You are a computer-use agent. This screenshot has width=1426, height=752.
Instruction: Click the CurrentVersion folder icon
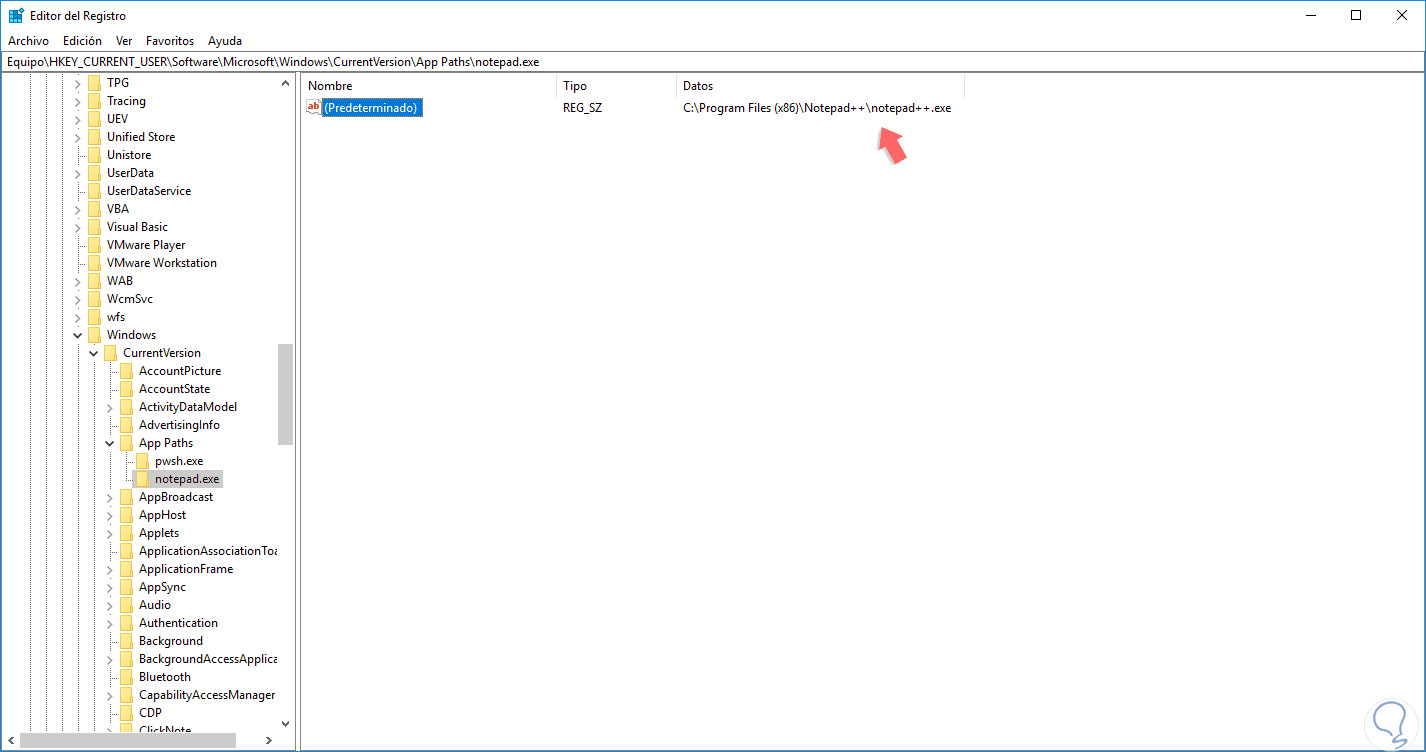click(111, 352)
